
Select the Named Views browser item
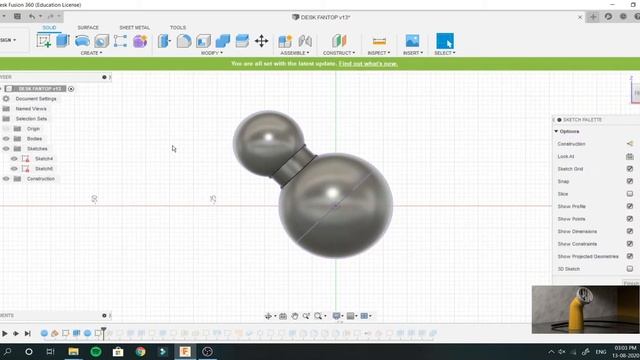tap(31, 109)
